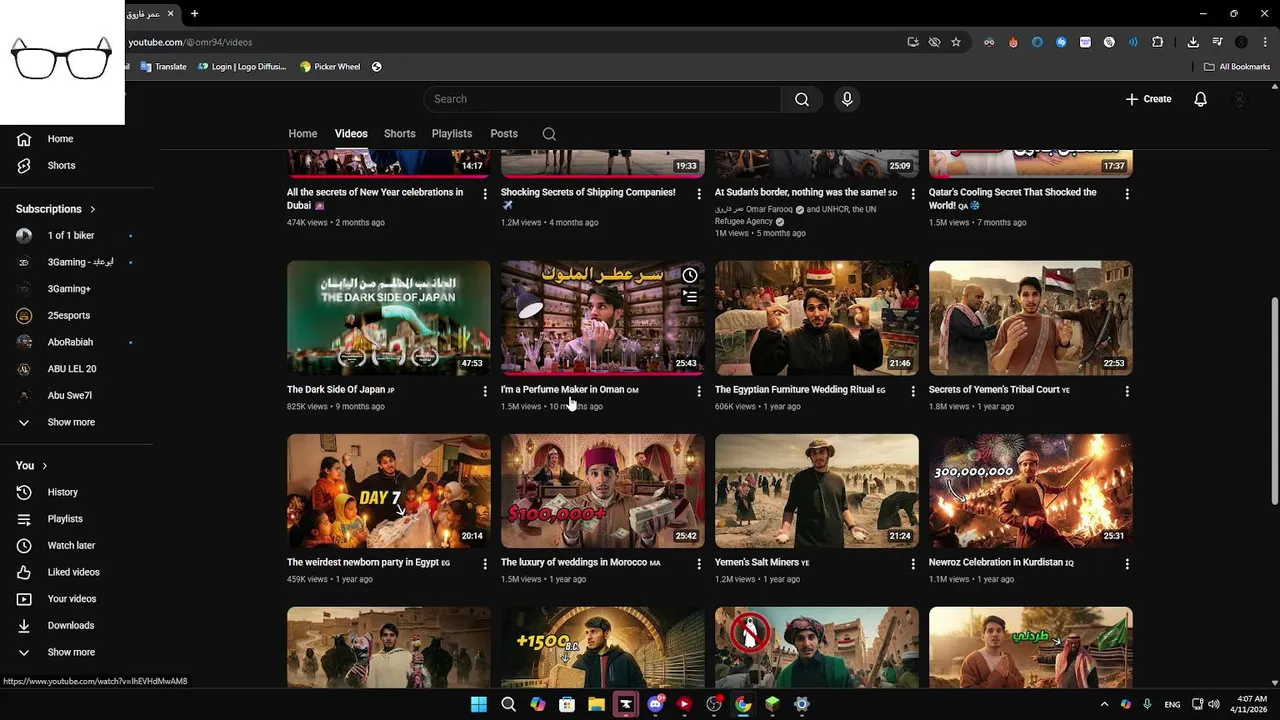Open Downloads in sidebar
Image resolution: width=1280 pixels, height=720 pixels.
(x=76, y=626)
